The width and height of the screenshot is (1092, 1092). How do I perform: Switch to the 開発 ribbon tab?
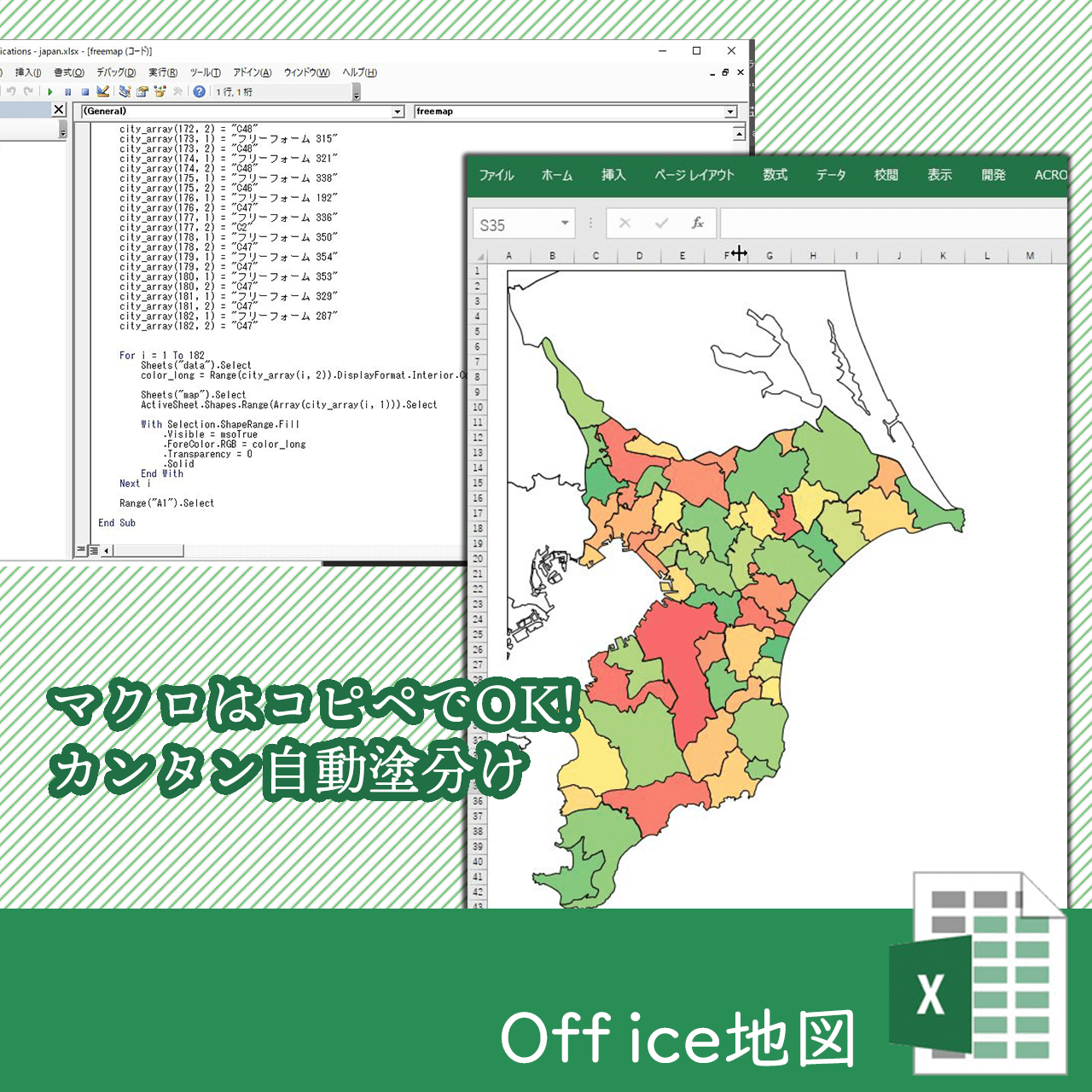tap(992, 176)
